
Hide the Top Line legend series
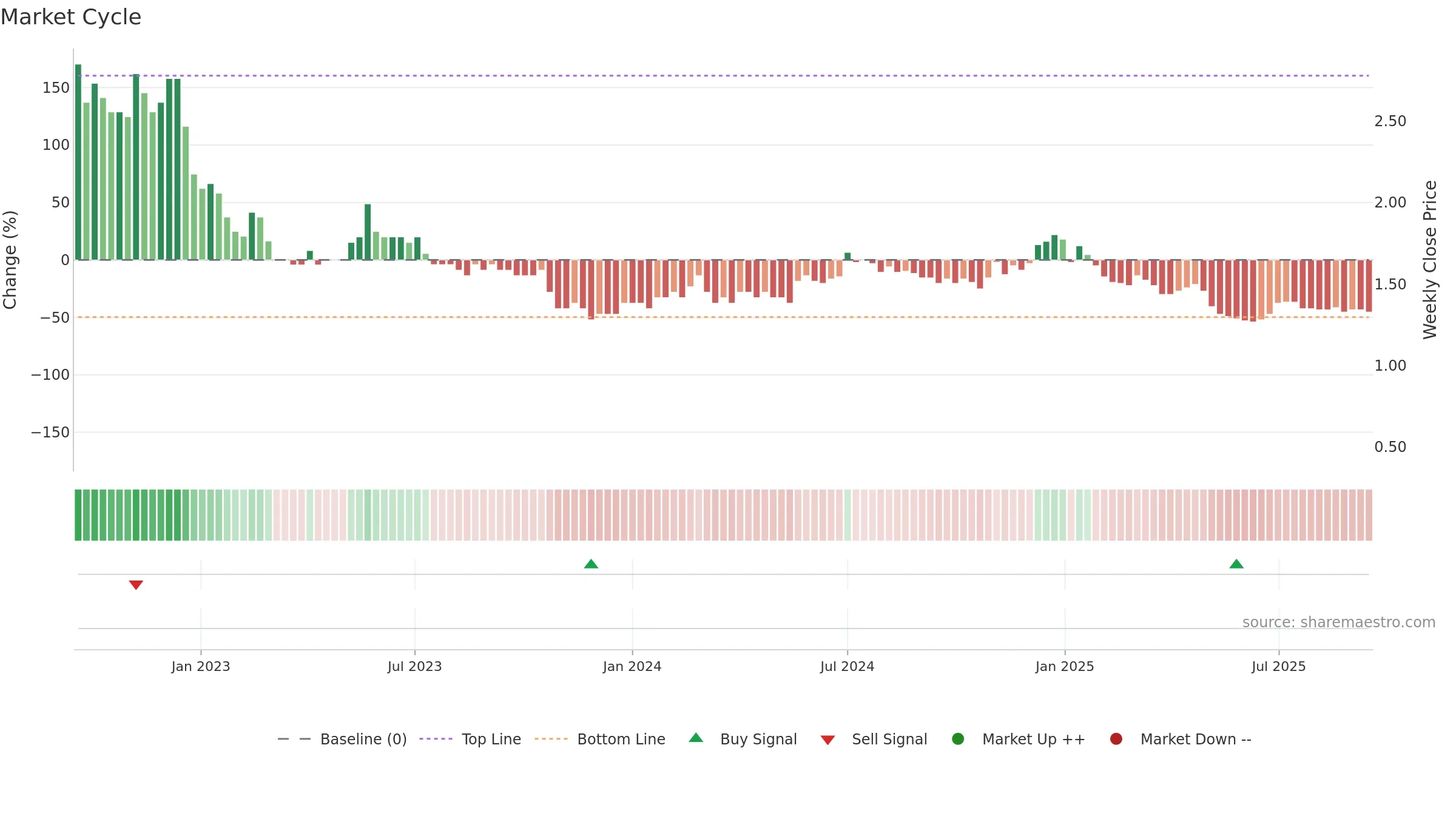click(470, 739)
